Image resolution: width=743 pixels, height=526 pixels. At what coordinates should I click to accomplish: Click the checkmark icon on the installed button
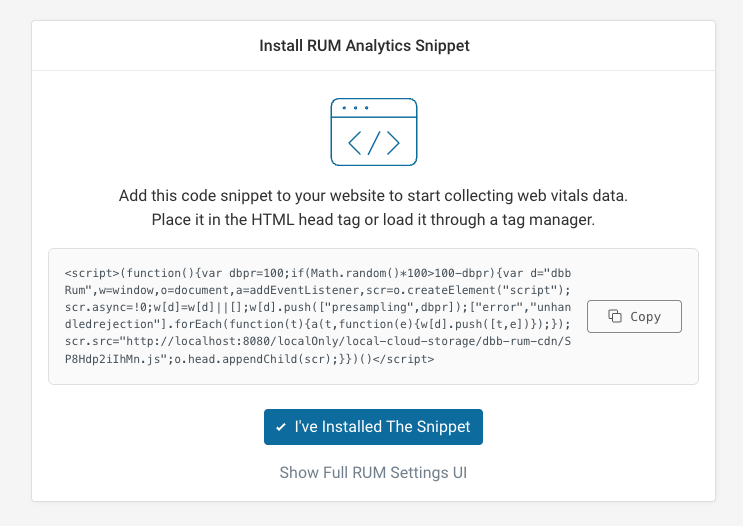coord(281,427)
